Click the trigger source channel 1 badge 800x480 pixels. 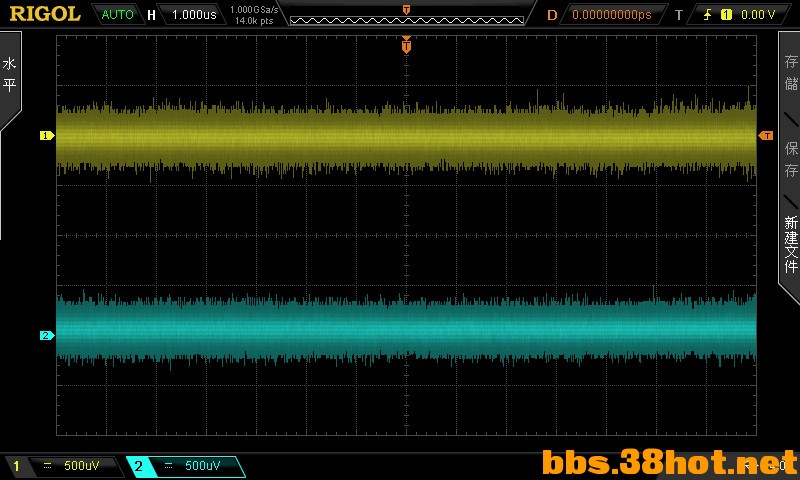point(726,15)
